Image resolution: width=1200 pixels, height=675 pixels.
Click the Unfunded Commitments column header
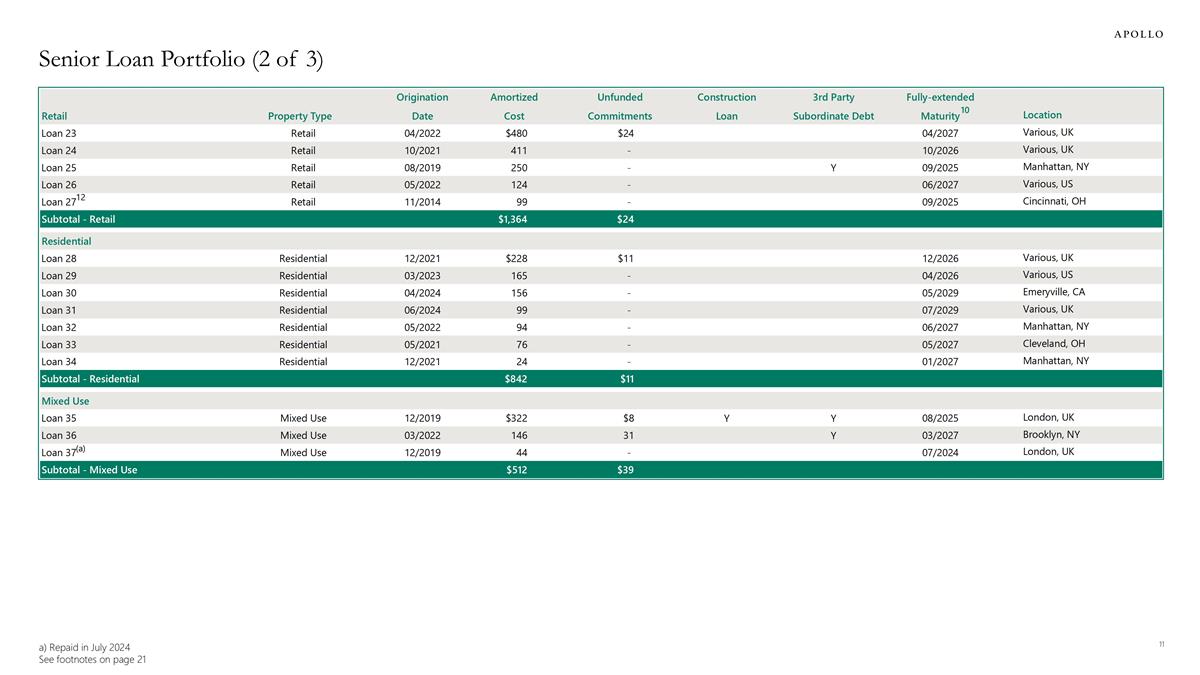(619, 106)
